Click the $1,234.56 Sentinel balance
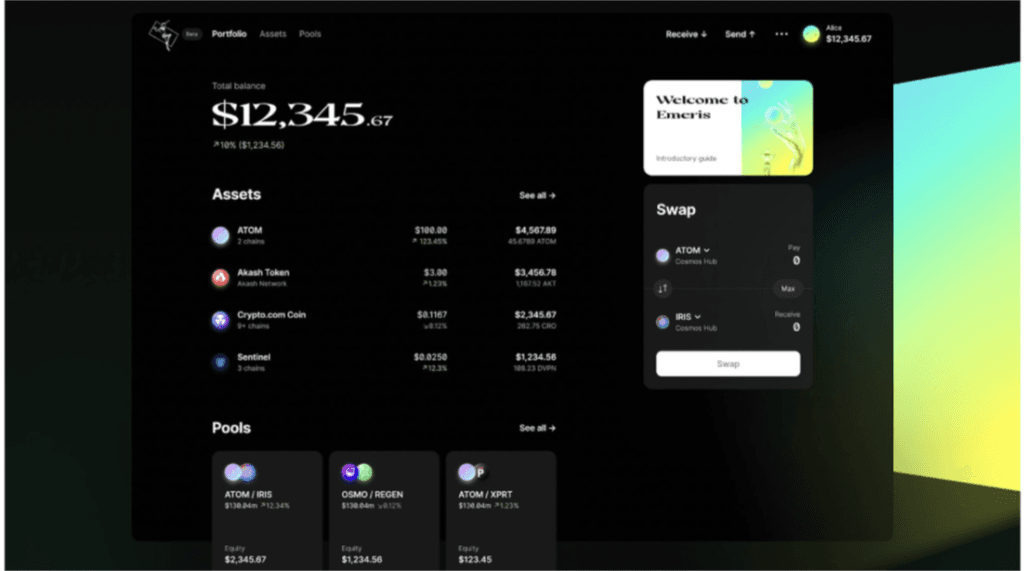1024x571 pixels. click(536, 357)
